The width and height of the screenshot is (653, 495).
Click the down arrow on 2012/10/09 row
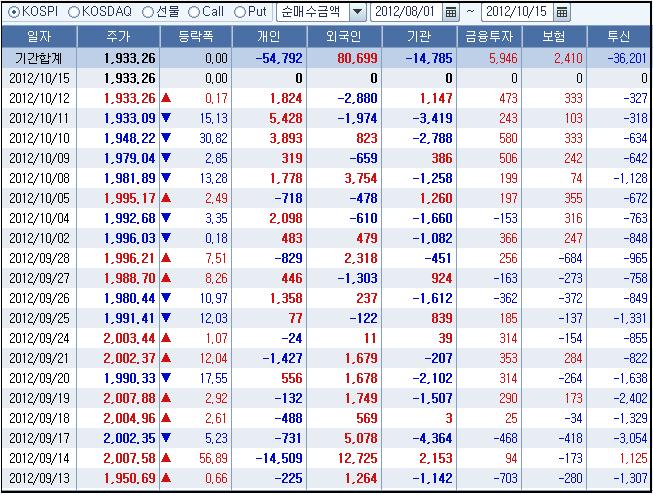[x=166, y=158]
